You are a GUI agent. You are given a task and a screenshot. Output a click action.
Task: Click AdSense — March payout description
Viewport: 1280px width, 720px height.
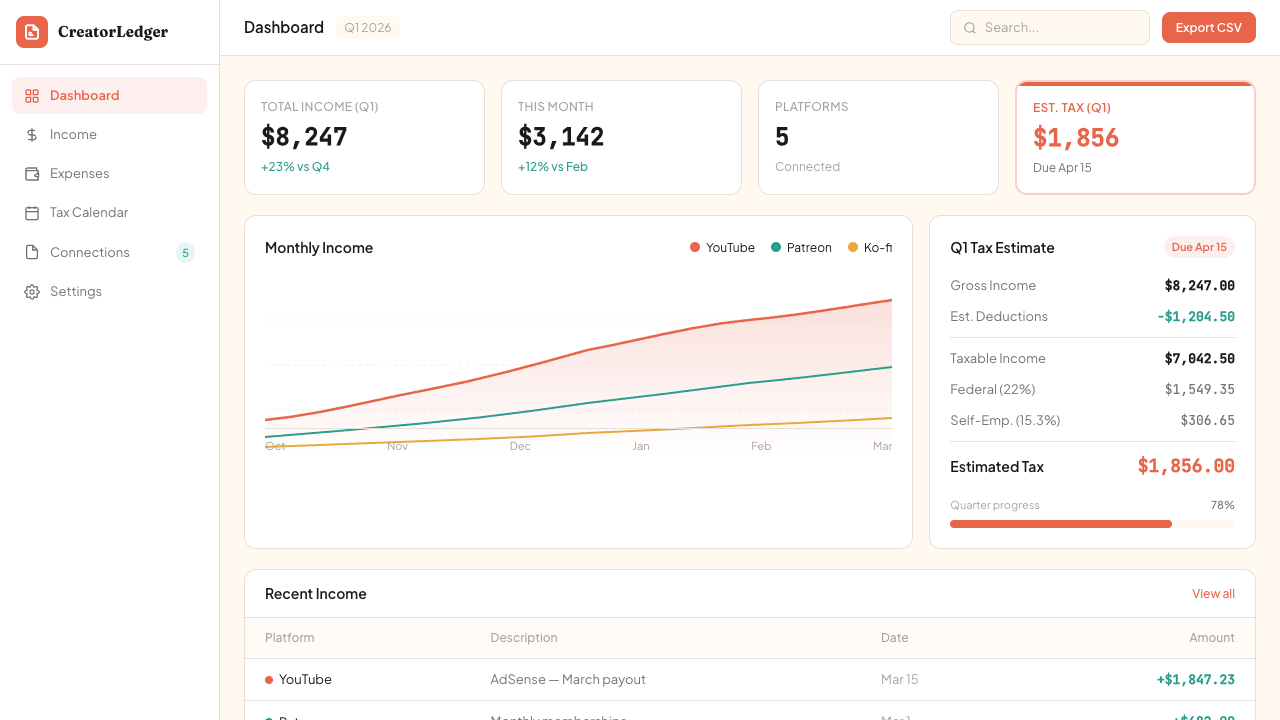click(x=568, y=680)
